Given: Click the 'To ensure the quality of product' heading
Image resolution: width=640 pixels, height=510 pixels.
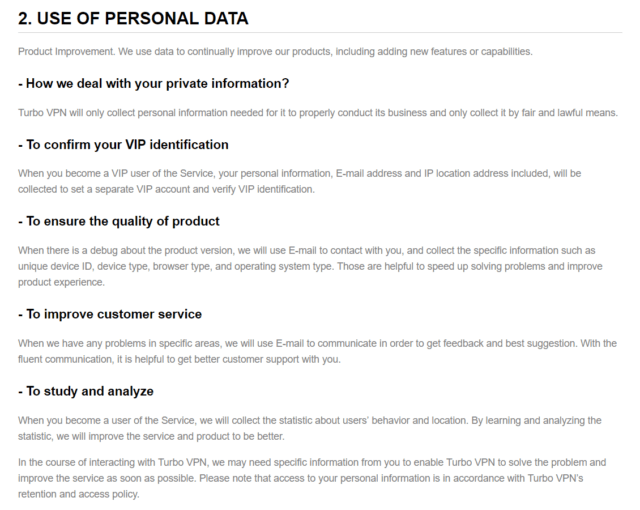Looking at the screenshot, I should tap(119, 222).
